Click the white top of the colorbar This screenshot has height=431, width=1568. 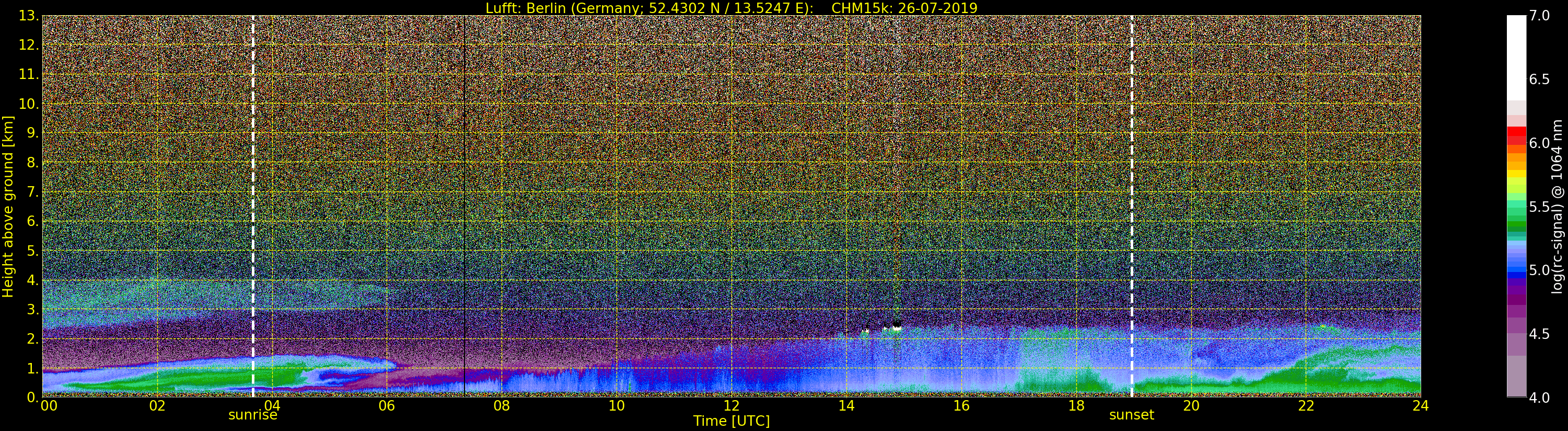1516,58
